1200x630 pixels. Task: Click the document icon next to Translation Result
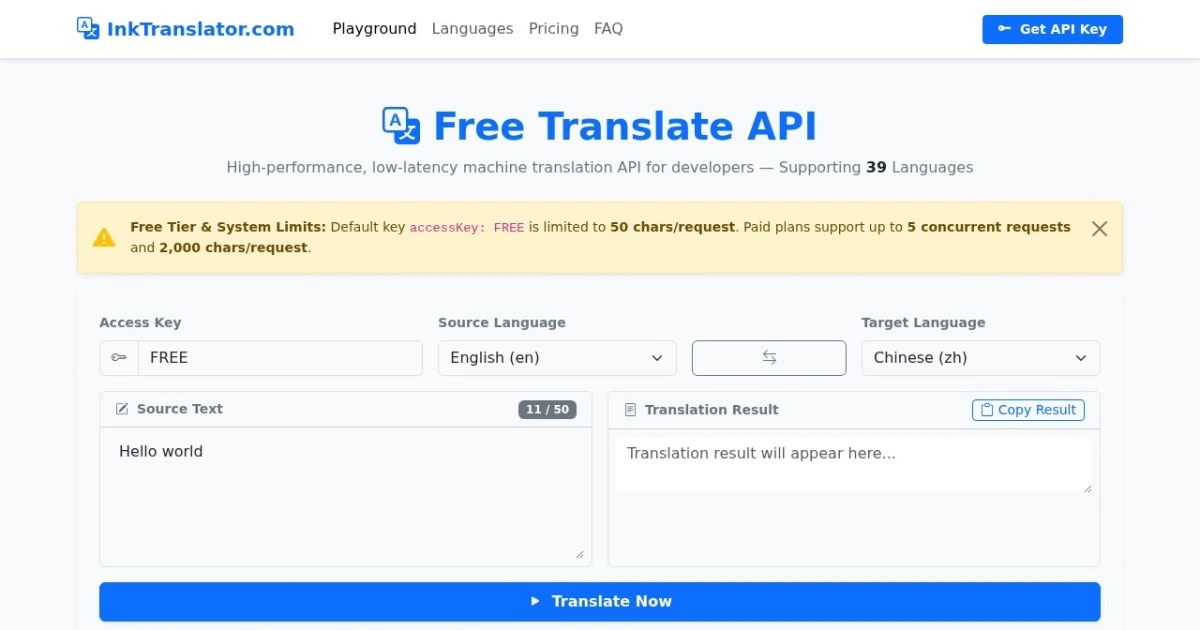(630, 410)
